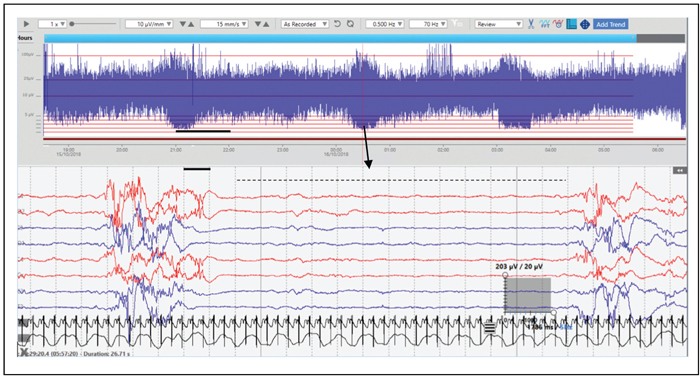Increase timebase with the up arrow

point(266,24)
